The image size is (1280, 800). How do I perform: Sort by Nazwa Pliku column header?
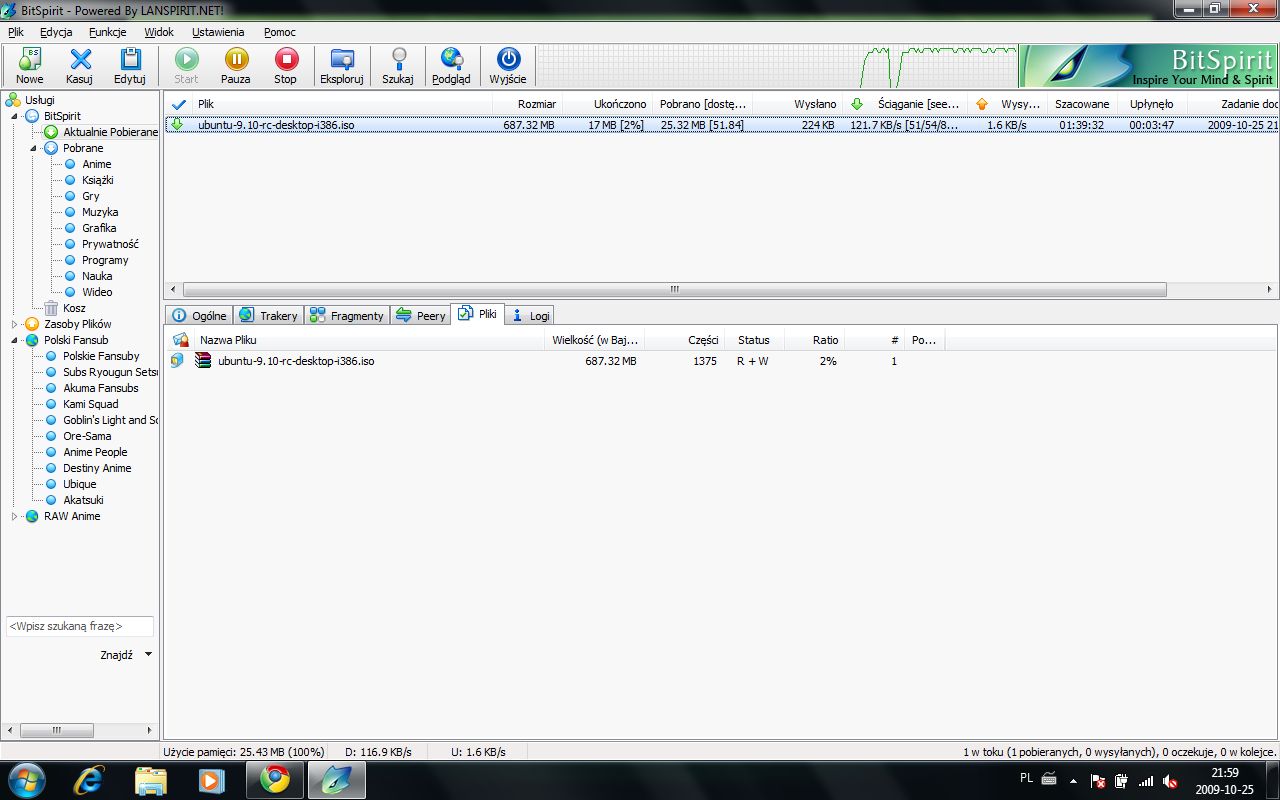(370, 340)
